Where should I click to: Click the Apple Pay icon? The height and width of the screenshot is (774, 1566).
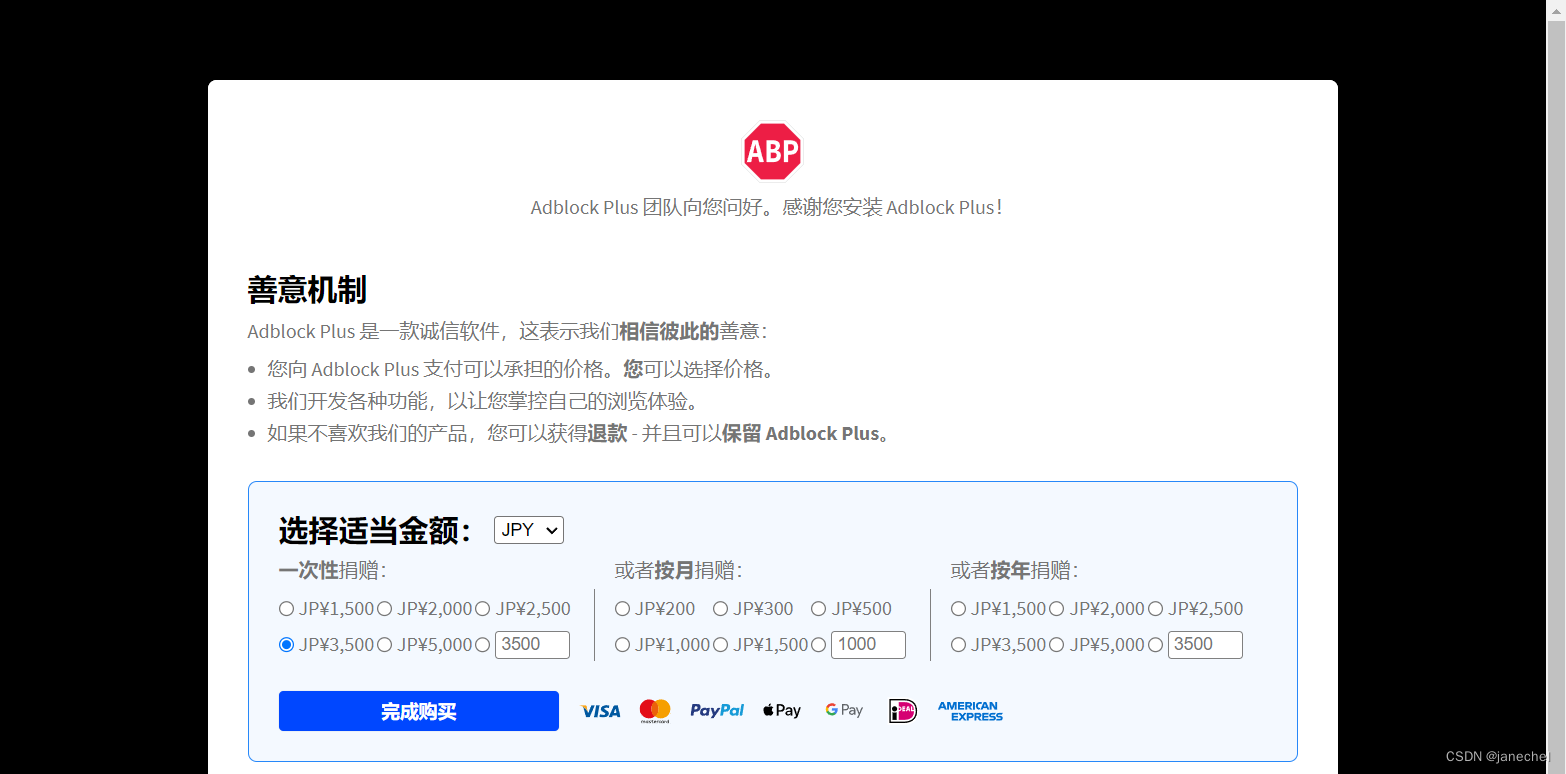pos(781,711)
